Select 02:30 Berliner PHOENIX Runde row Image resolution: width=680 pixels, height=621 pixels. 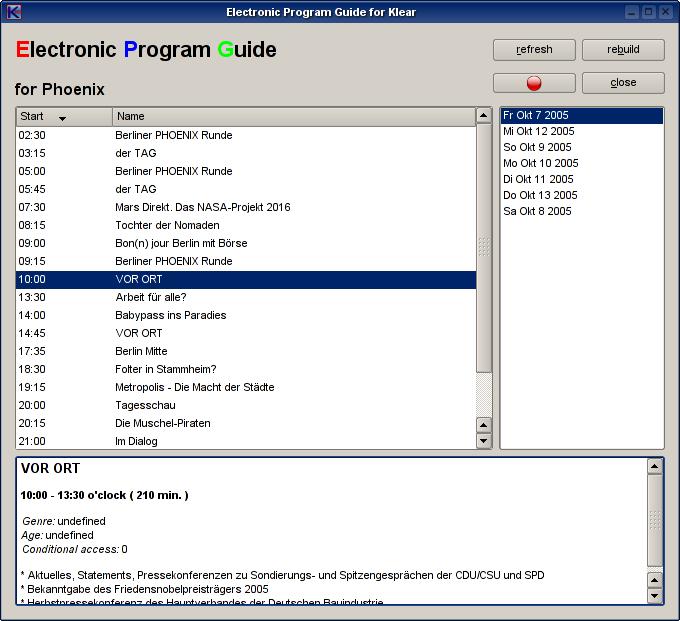point(246,135)
